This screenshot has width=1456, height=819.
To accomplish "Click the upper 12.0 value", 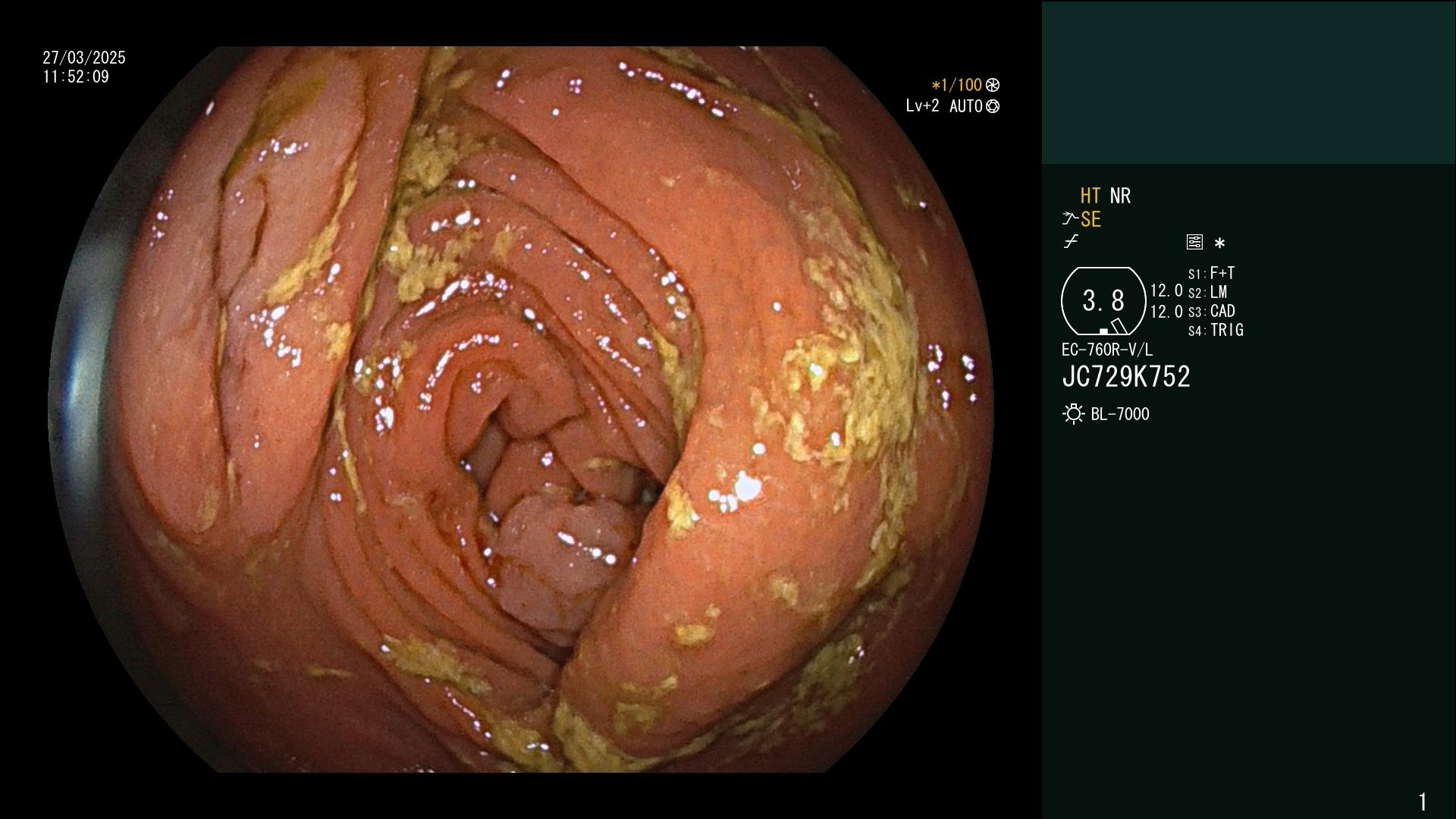I will (x=1166, y=290).
